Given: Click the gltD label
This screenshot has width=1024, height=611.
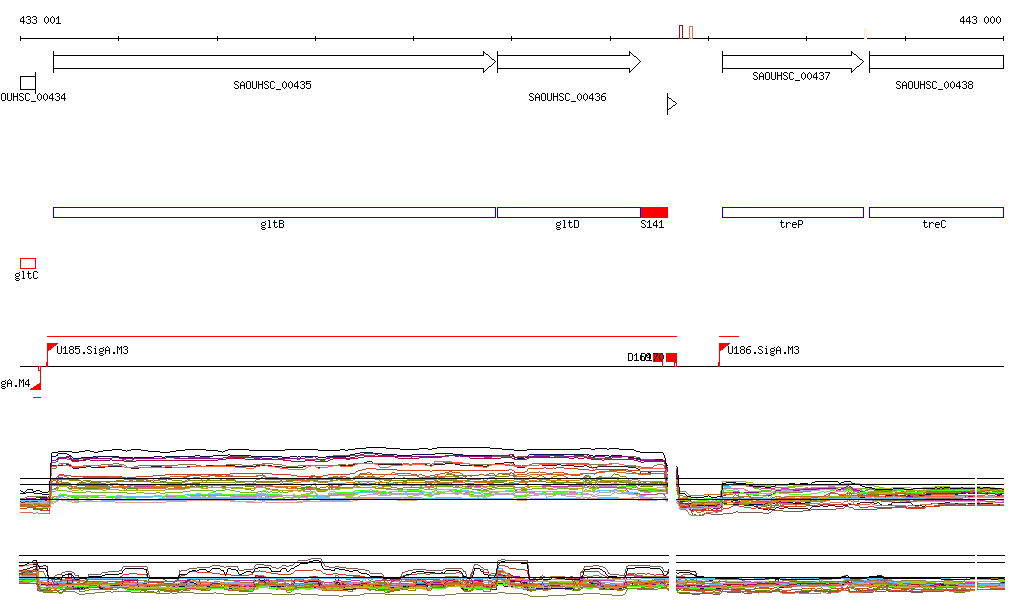Looking at the screenshot, I should click(x=567, y=225).
